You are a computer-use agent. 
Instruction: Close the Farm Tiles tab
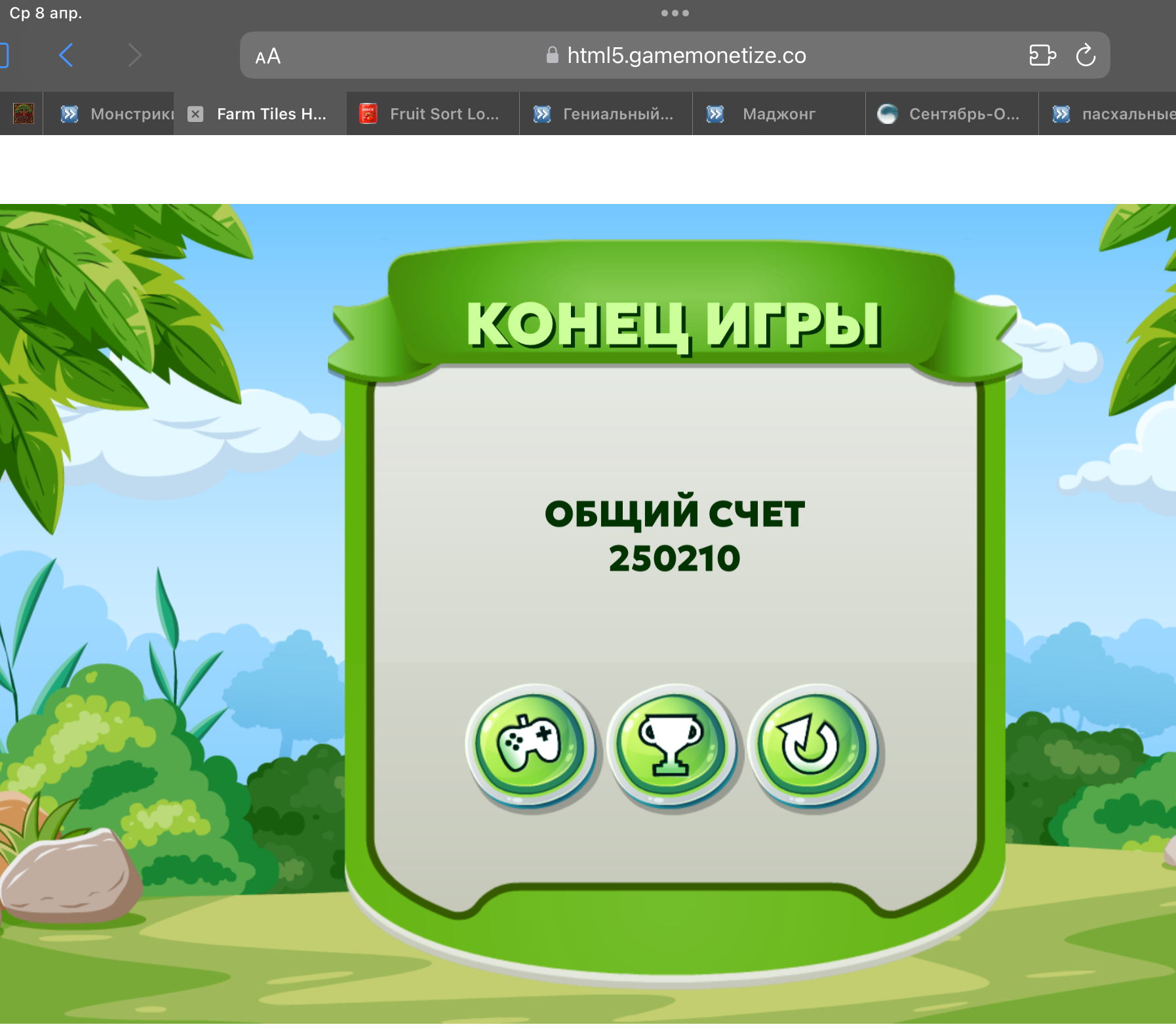(x=195, y=114)
